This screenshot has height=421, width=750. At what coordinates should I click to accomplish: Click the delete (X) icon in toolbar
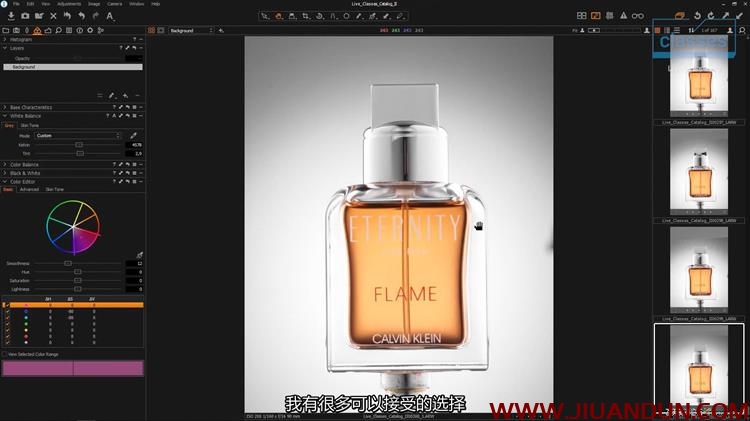point(53,16)
